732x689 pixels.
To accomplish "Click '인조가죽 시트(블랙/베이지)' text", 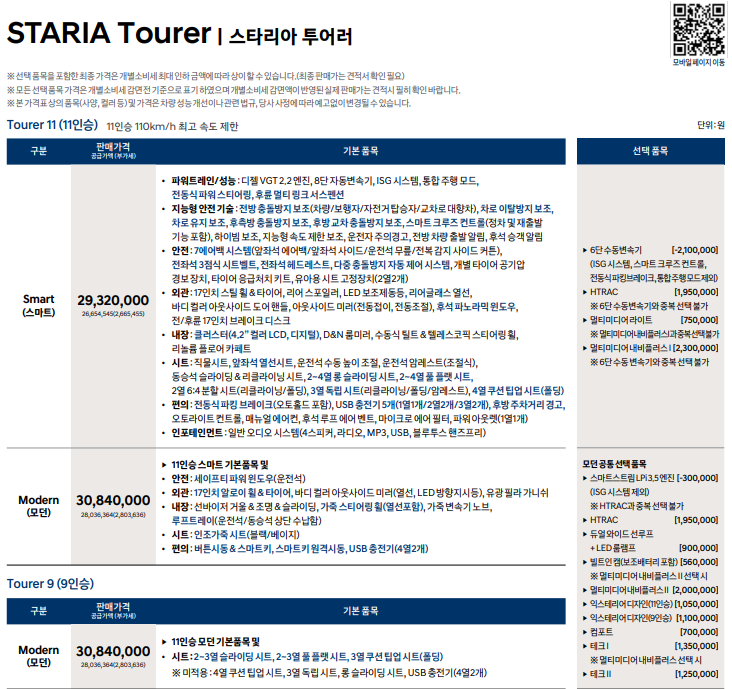I will tap(247, 535).
